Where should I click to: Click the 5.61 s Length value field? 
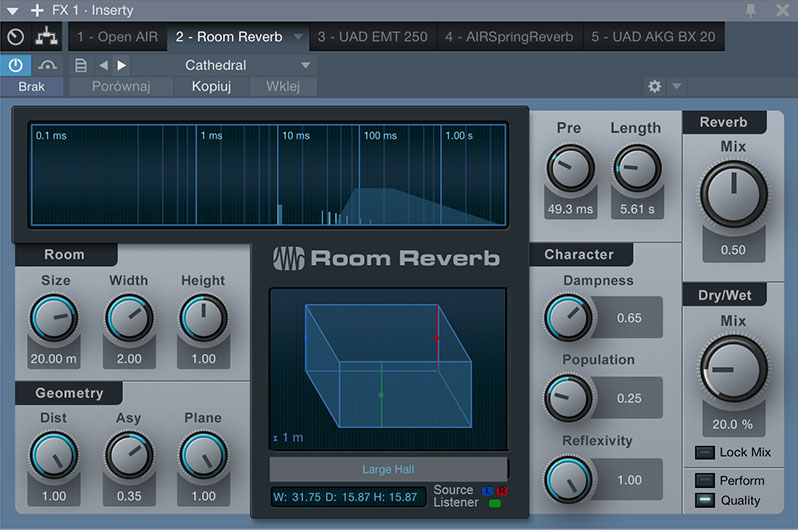(637, 209)
